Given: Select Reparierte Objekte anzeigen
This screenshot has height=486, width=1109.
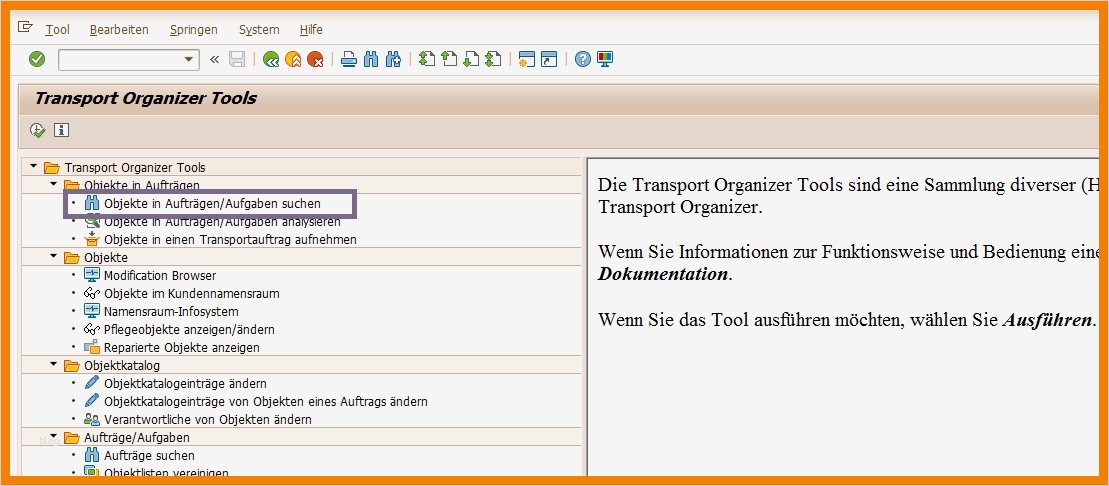Looking at the screenshot, I should coord(182,347).
